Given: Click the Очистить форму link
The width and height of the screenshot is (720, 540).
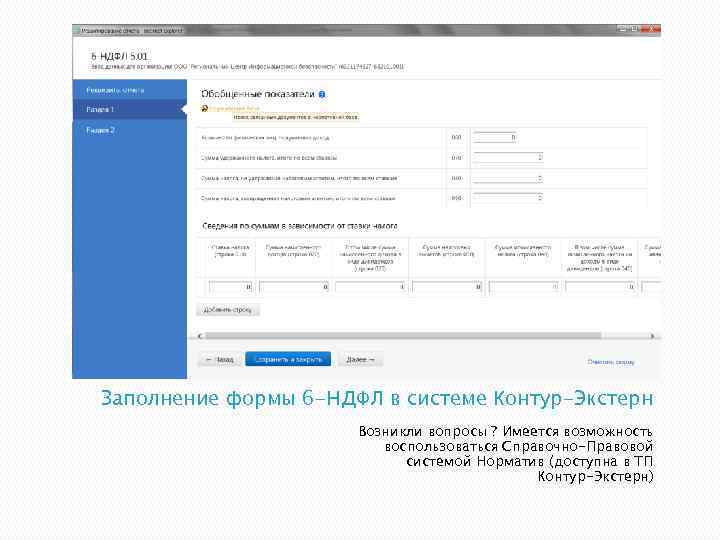Looking at the screenshot, I should click(611, 362).
